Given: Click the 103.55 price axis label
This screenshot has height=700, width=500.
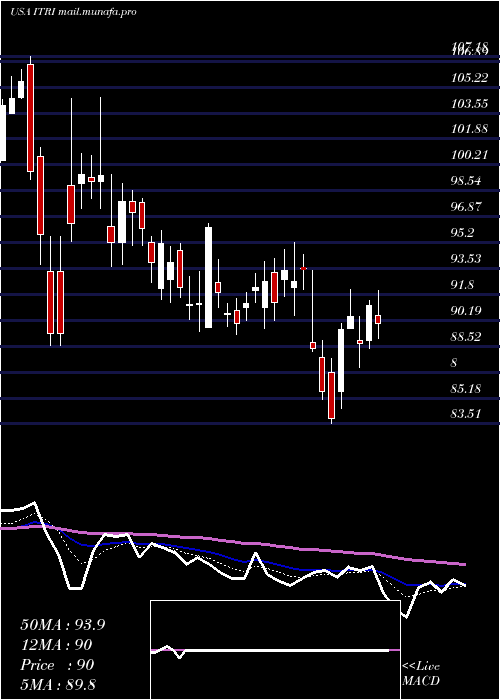Looking at the screenshot, I should coord(469,104).
